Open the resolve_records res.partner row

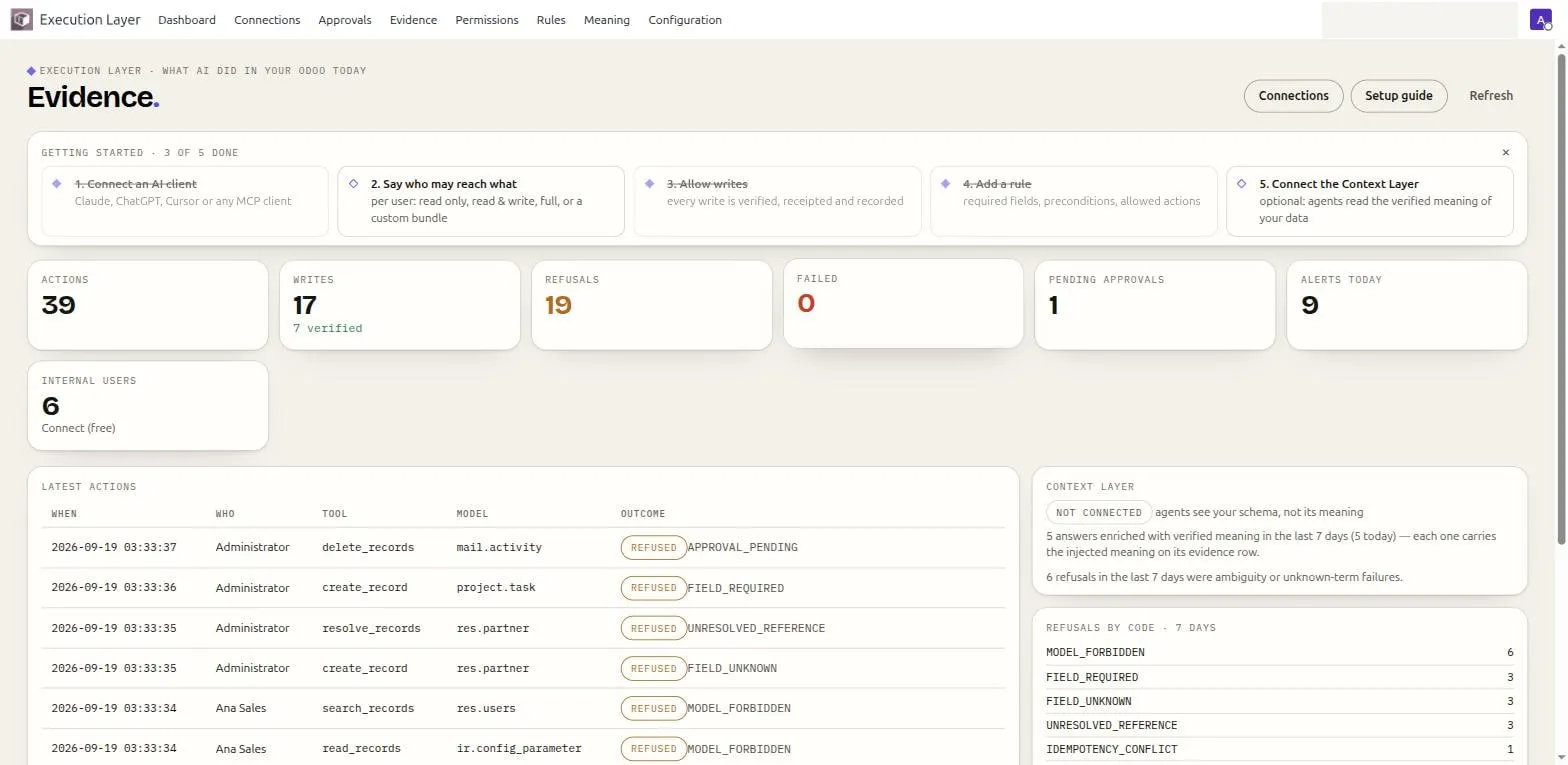coord(523,628)
